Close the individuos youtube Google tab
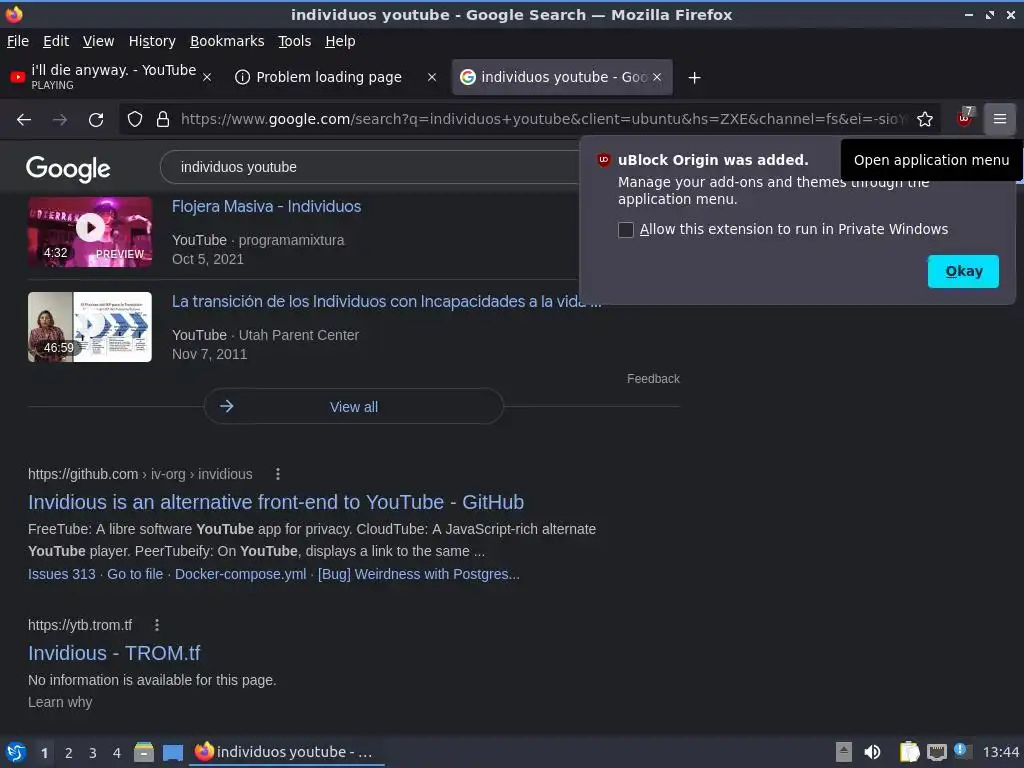This screenshot has height=768, width=1024. point(657,77)
